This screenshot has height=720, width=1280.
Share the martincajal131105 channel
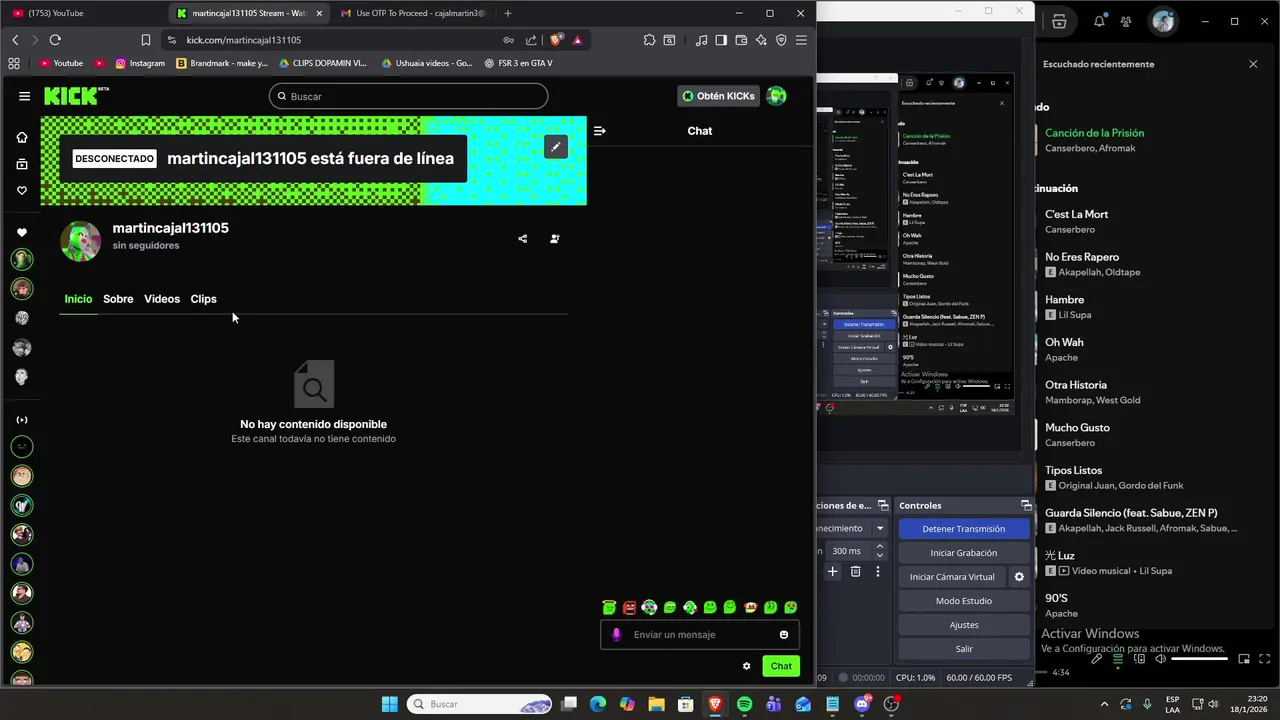(x=522, y=239)
